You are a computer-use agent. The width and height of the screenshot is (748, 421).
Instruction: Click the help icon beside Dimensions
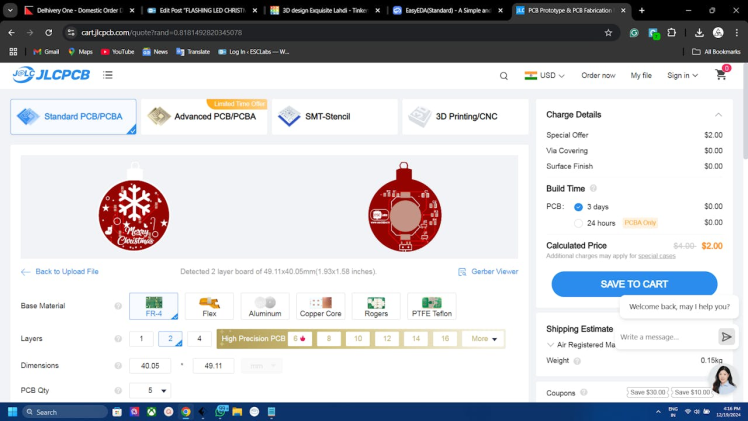point(118,366)
